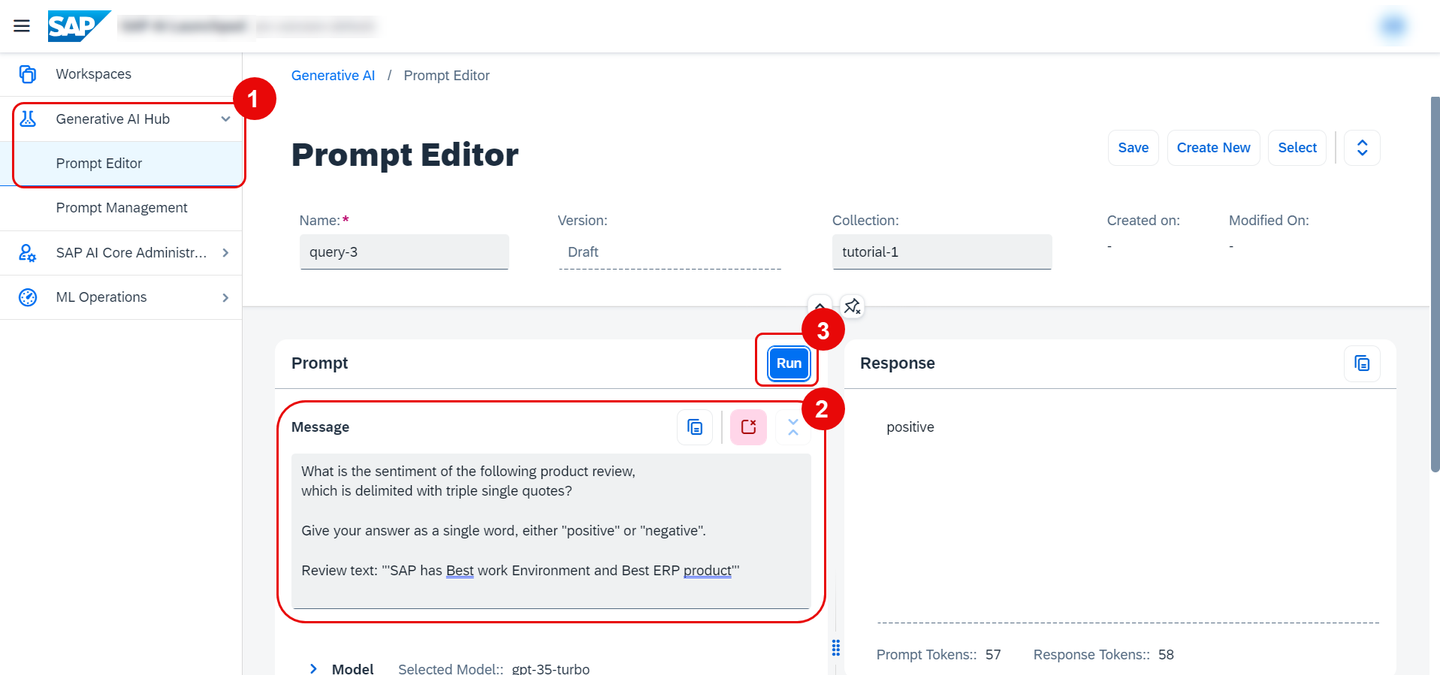
Task: Open Prompt Management in sidebar
Action: 121,208
